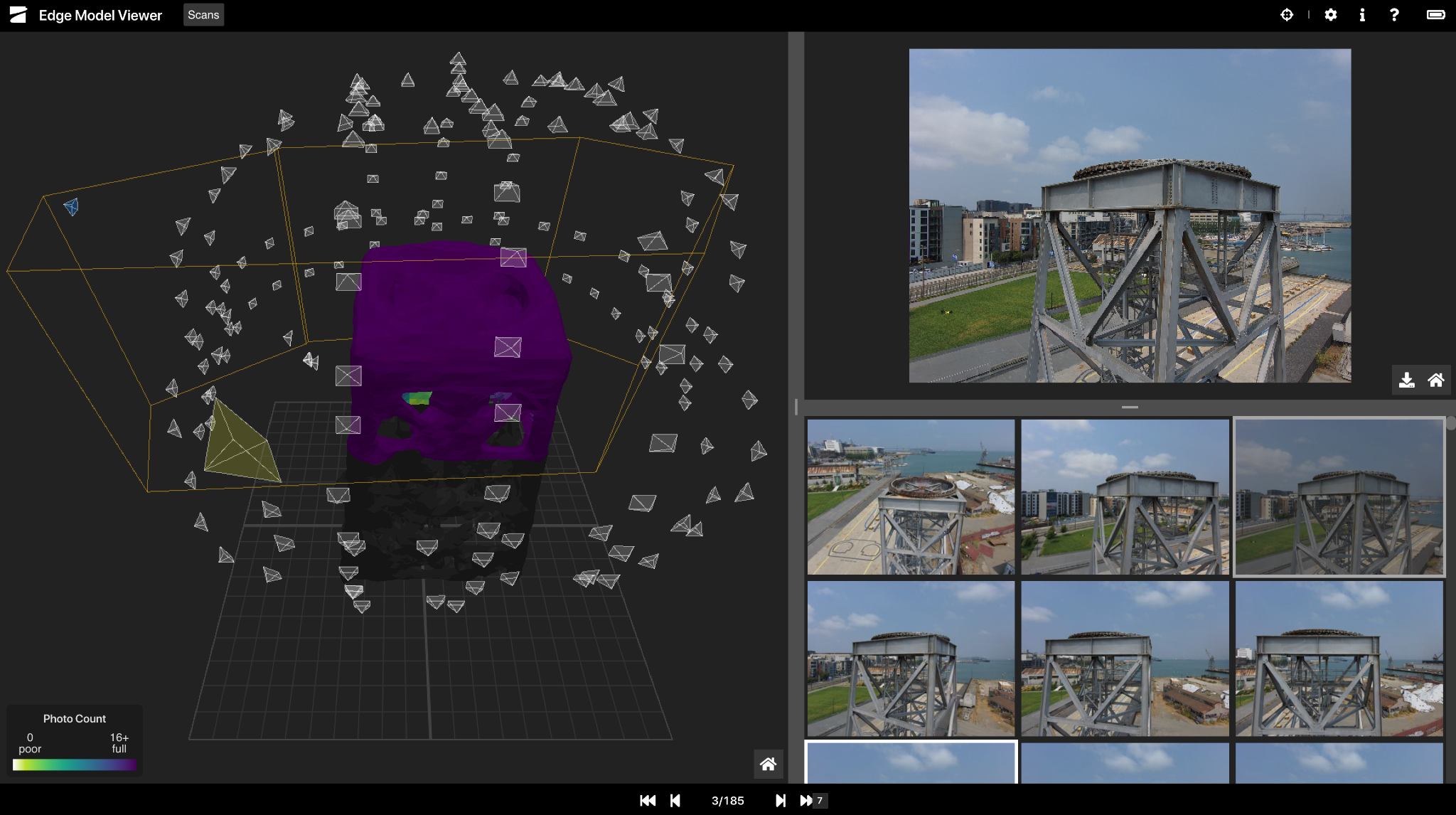The image size is (1456, 815).
Task: Go to previous photo
Action: (675, 800)
